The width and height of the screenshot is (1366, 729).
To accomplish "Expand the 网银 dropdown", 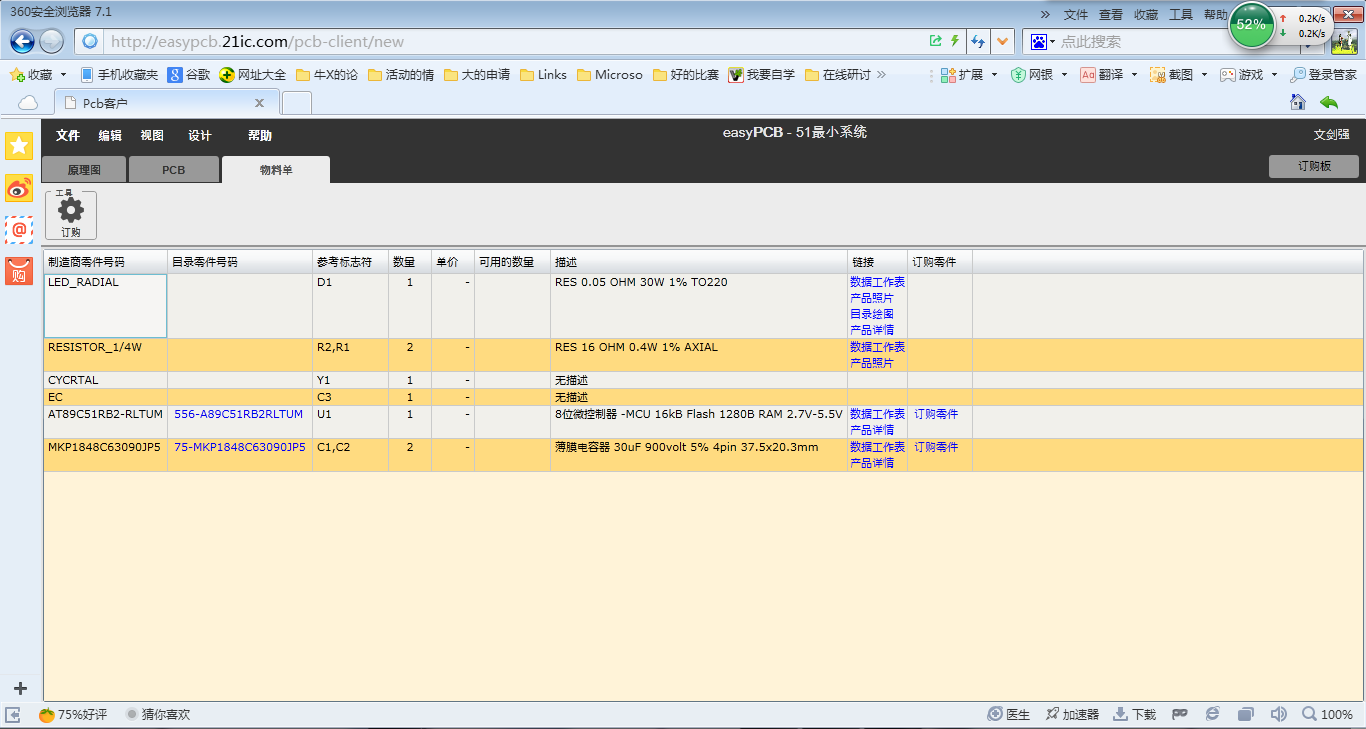I will (x=1064, y=75).
